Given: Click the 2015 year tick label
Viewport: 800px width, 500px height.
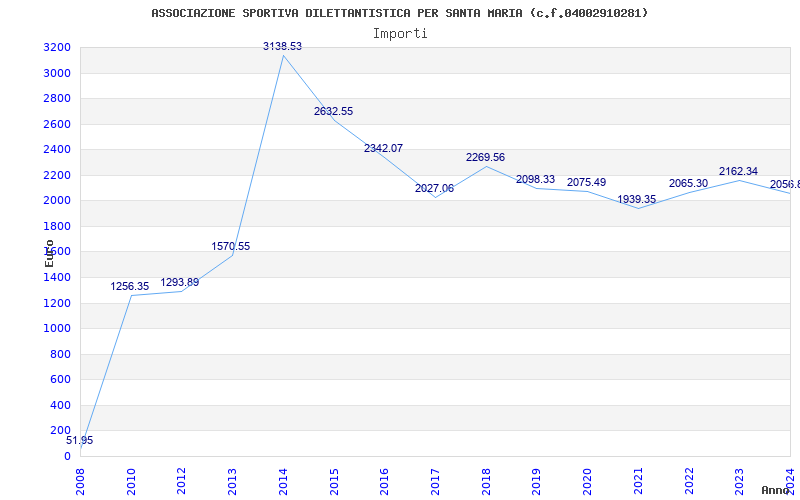Looking at the screenshot, I should [x=334, y=482].
